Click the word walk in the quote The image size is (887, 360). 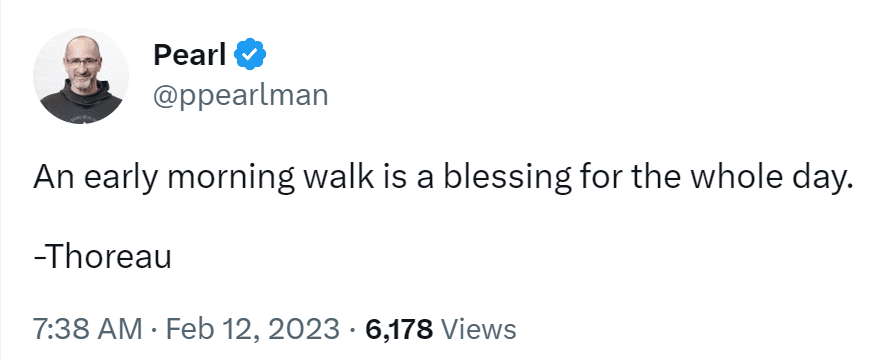[338, 177]
